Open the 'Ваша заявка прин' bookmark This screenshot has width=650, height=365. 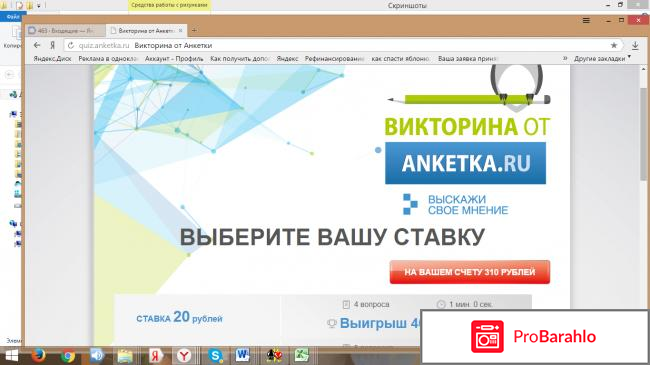tap(468, 59)
